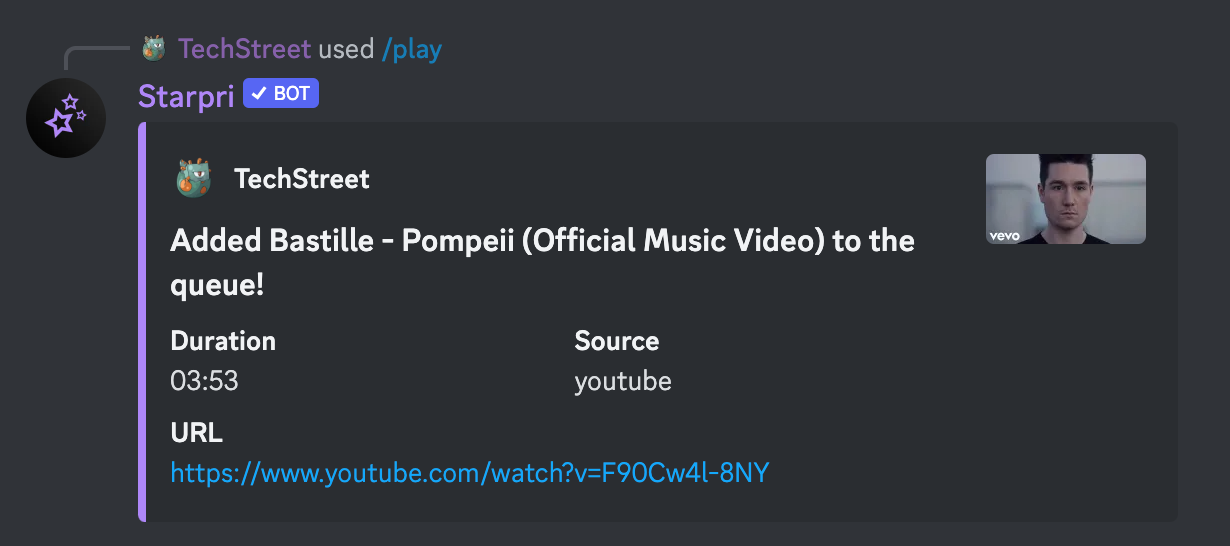Click the vevo logo on the video thumbnail
Viewport: 1230px width, 546px height.
click(1003, 236)
